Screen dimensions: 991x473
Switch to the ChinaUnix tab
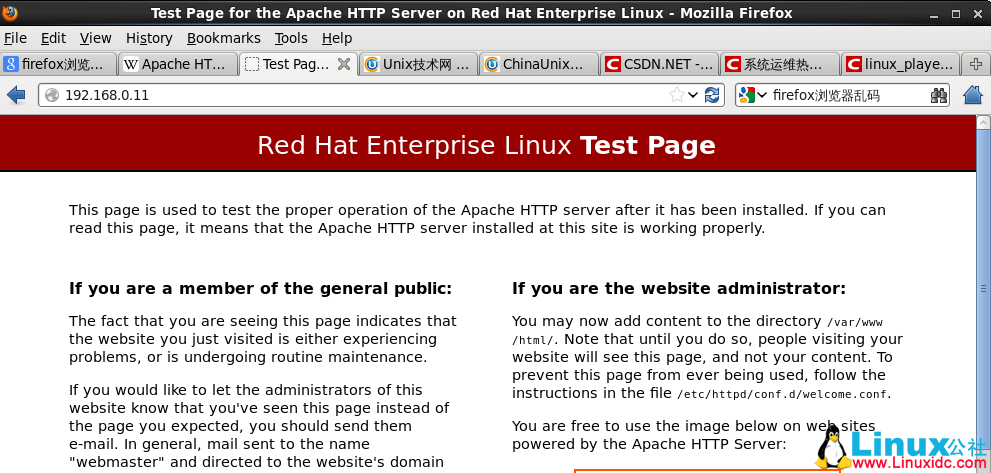click(539, 64)
